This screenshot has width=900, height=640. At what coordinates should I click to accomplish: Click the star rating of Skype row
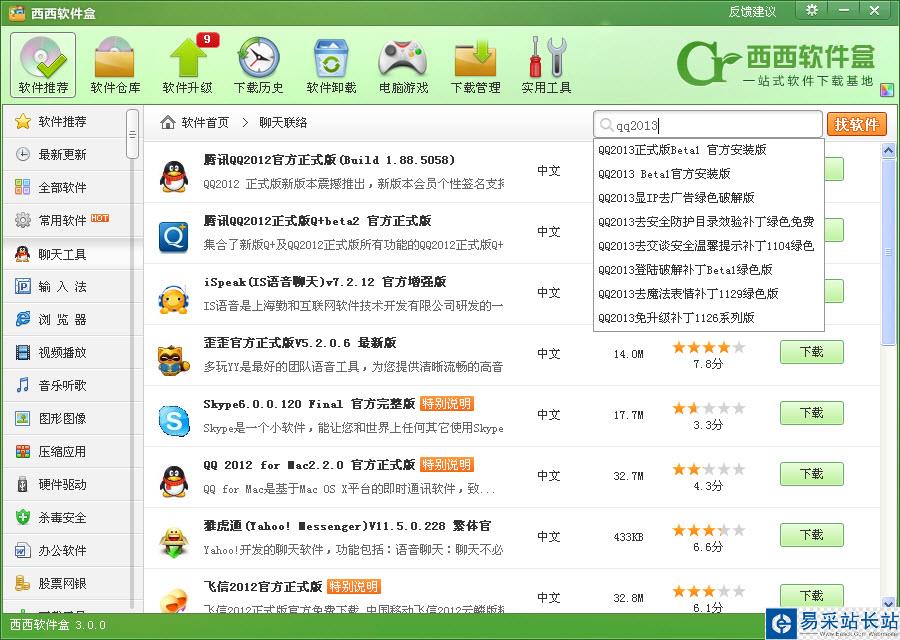pyautogui.click(x=708, y=408)
